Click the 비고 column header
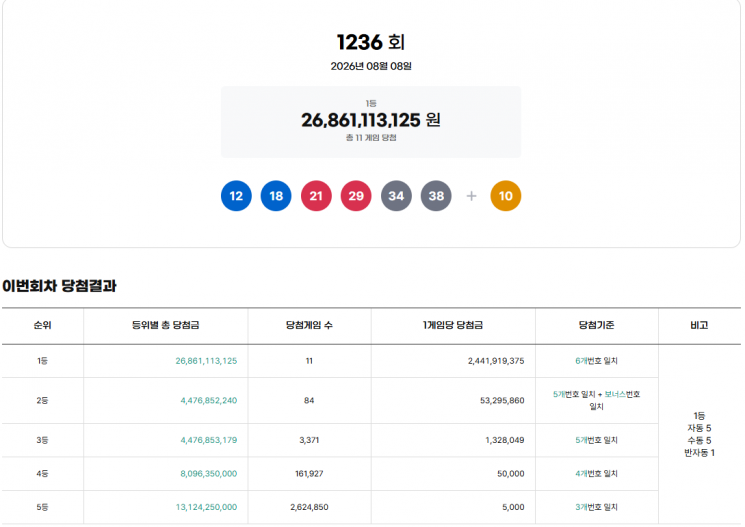This screenshot has height=527, width=745. point(699,325)
